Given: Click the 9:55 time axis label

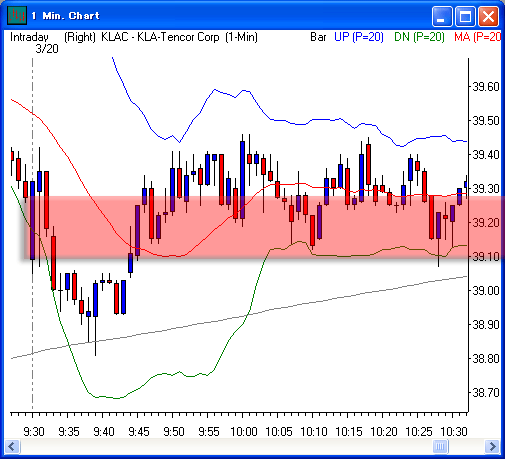Looking at the screenshot, I should pyautogui.click(x=209, y=432).
